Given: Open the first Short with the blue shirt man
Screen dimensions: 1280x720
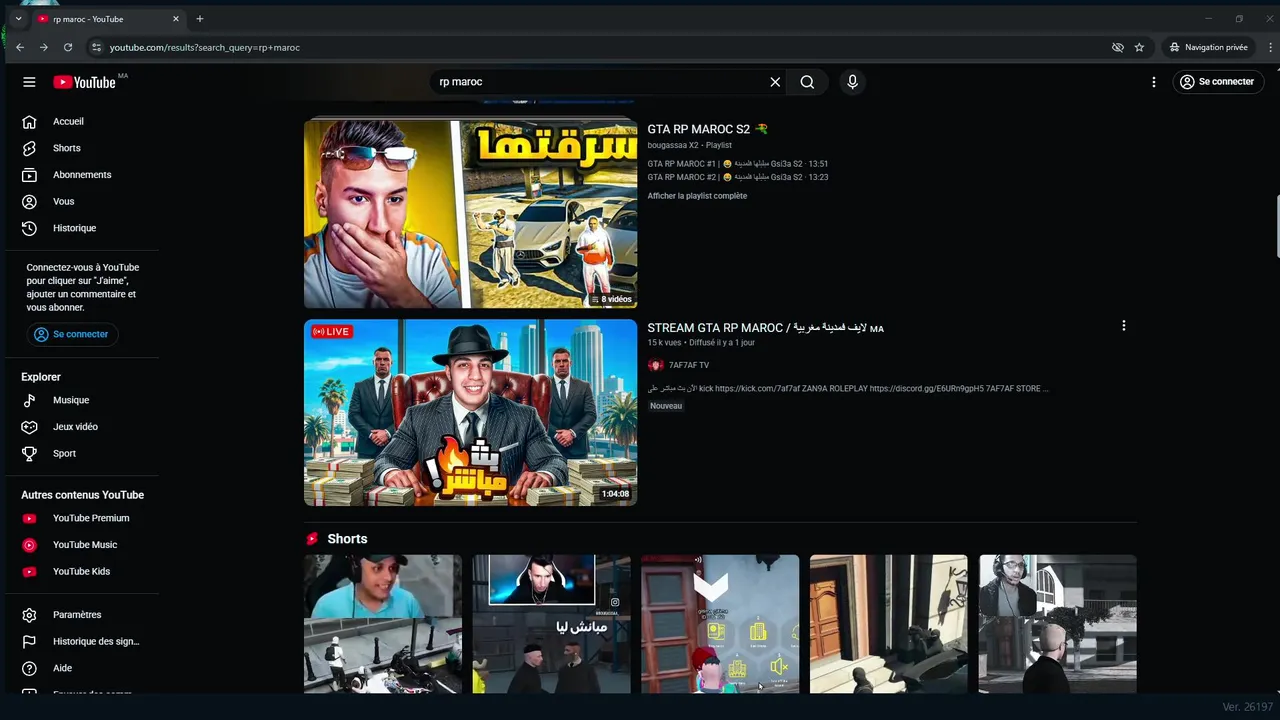Looking at the screenshot, I should click(383, 624).
